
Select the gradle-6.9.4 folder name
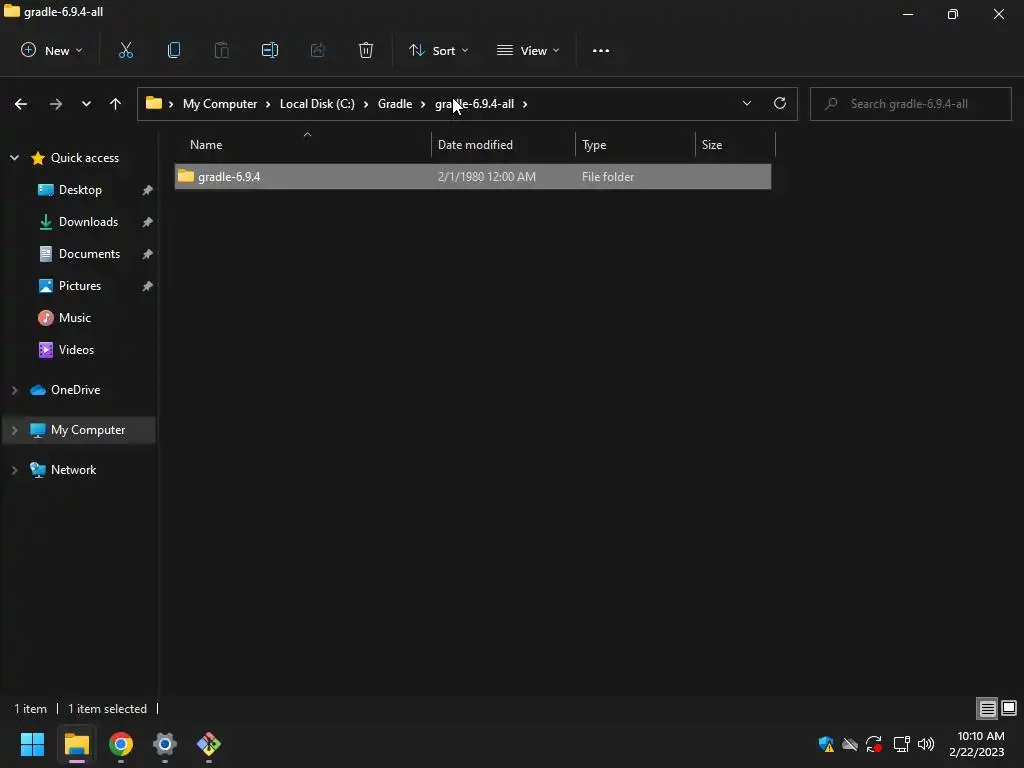229,176
